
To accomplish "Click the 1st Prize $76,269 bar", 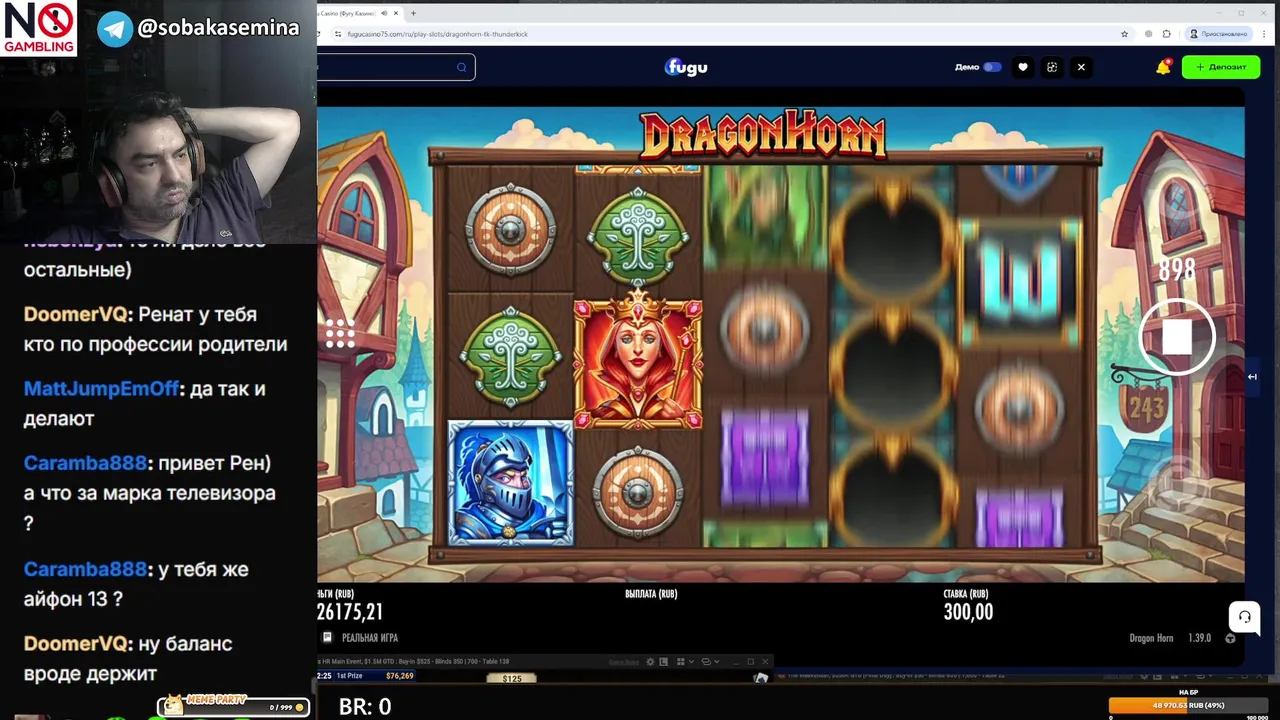I will point(375,676).
